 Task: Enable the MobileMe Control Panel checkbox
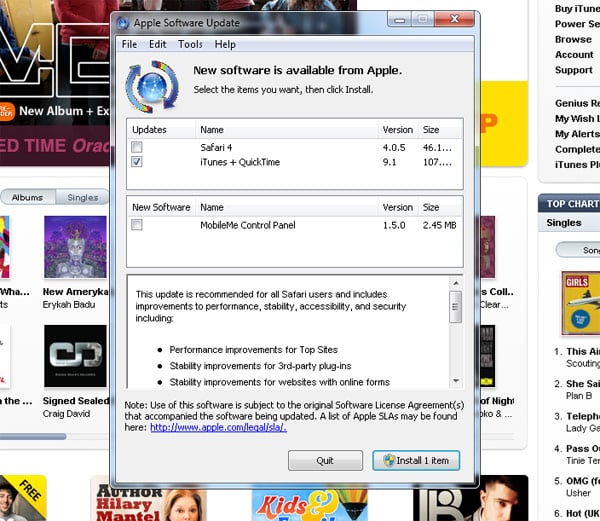(137, 225)
